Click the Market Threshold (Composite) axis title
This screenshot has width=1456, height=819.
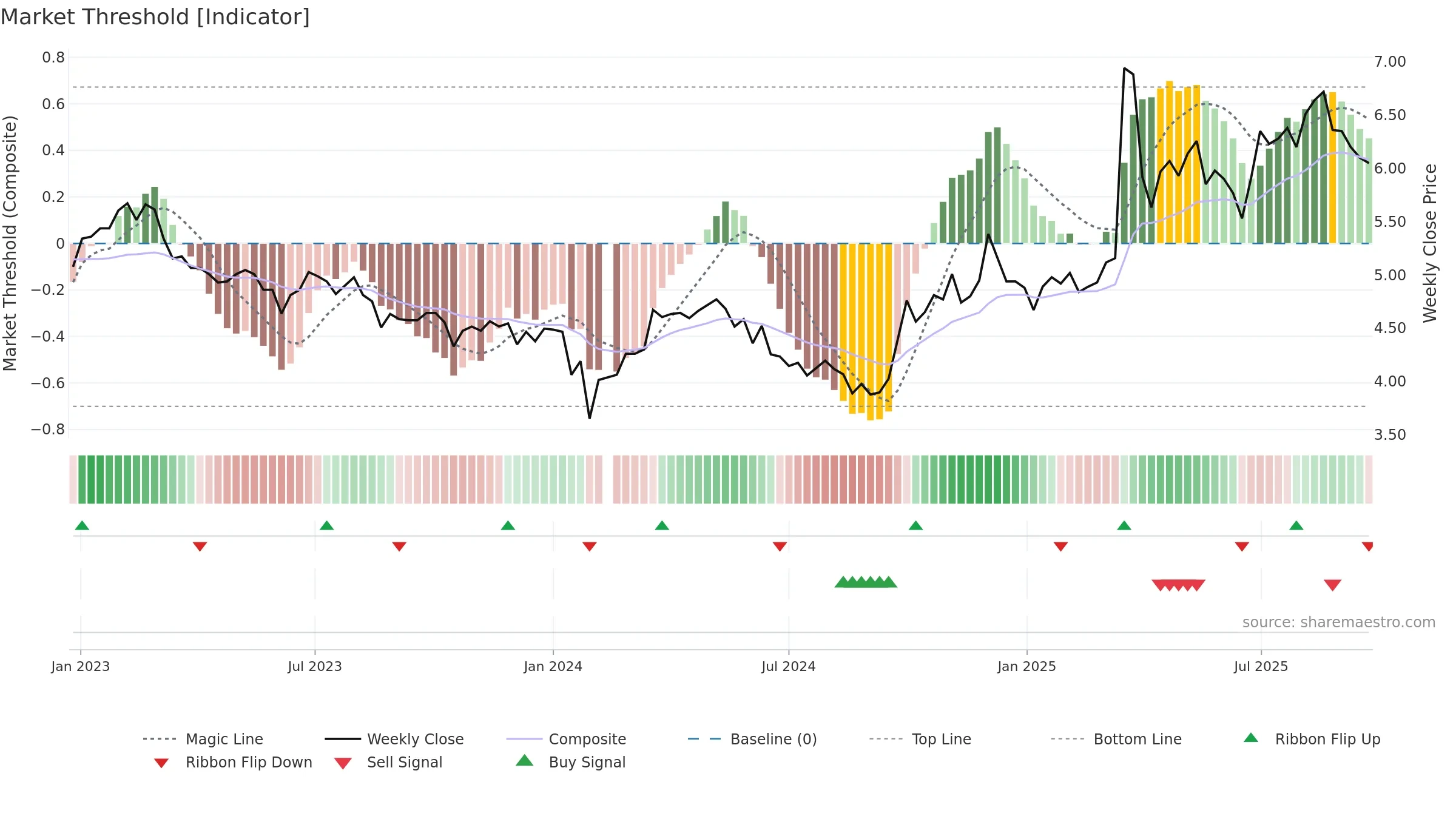point(10,243)
